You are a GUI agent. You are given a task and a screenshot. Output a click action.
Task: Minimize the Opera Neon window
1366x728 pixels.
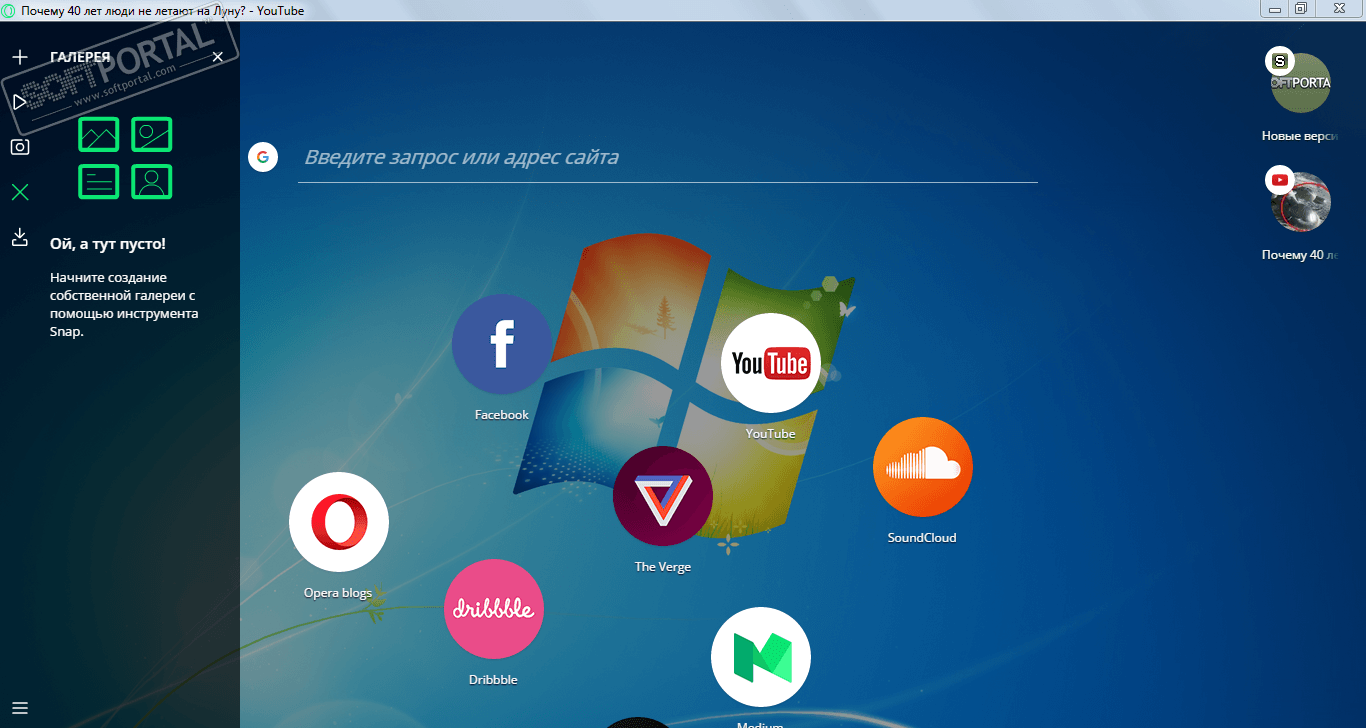coord(1274,8)
